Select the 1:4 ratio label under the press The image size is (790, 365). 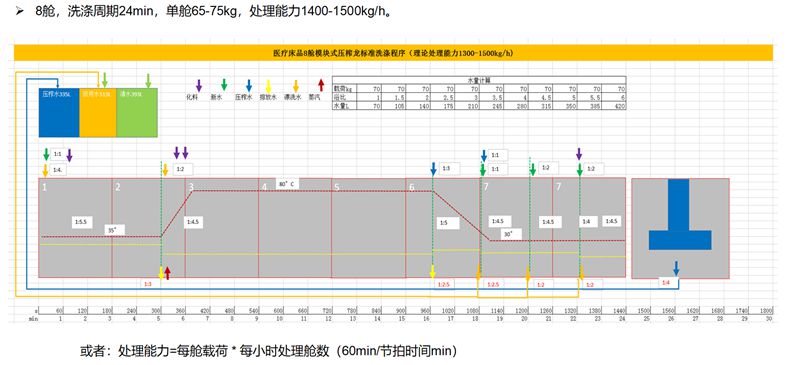[x=668, y=283]
